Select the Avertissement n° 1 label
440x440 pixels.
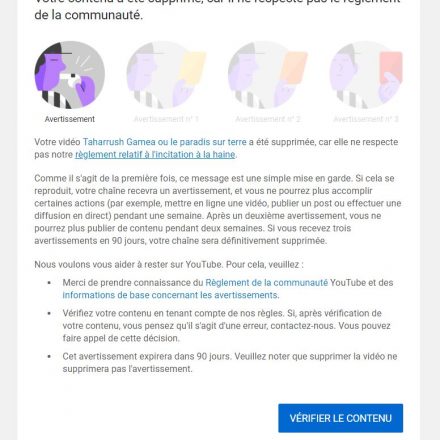166,119
